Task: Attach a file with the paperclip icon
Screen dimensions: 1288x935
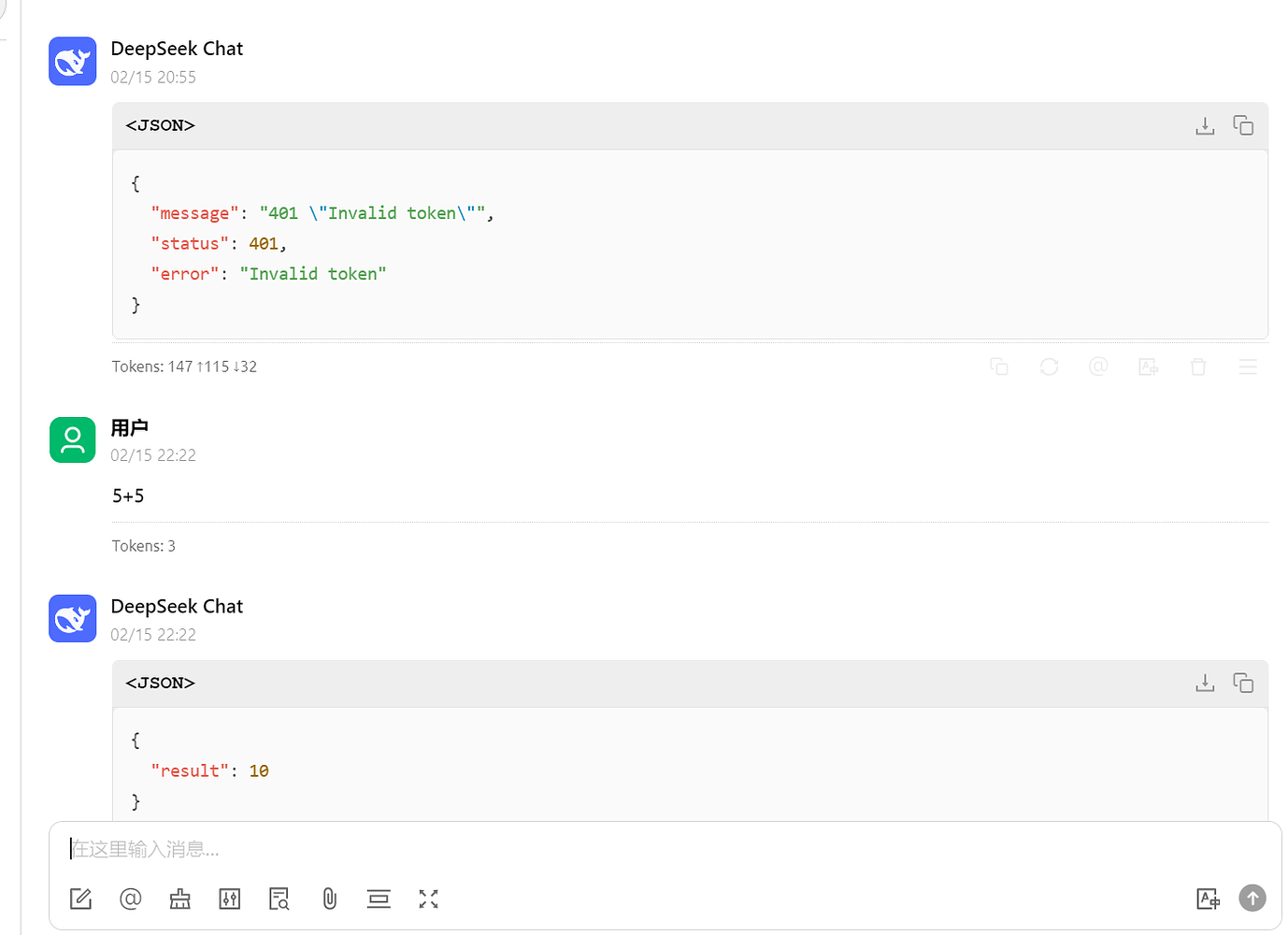Action: [329, 899]
